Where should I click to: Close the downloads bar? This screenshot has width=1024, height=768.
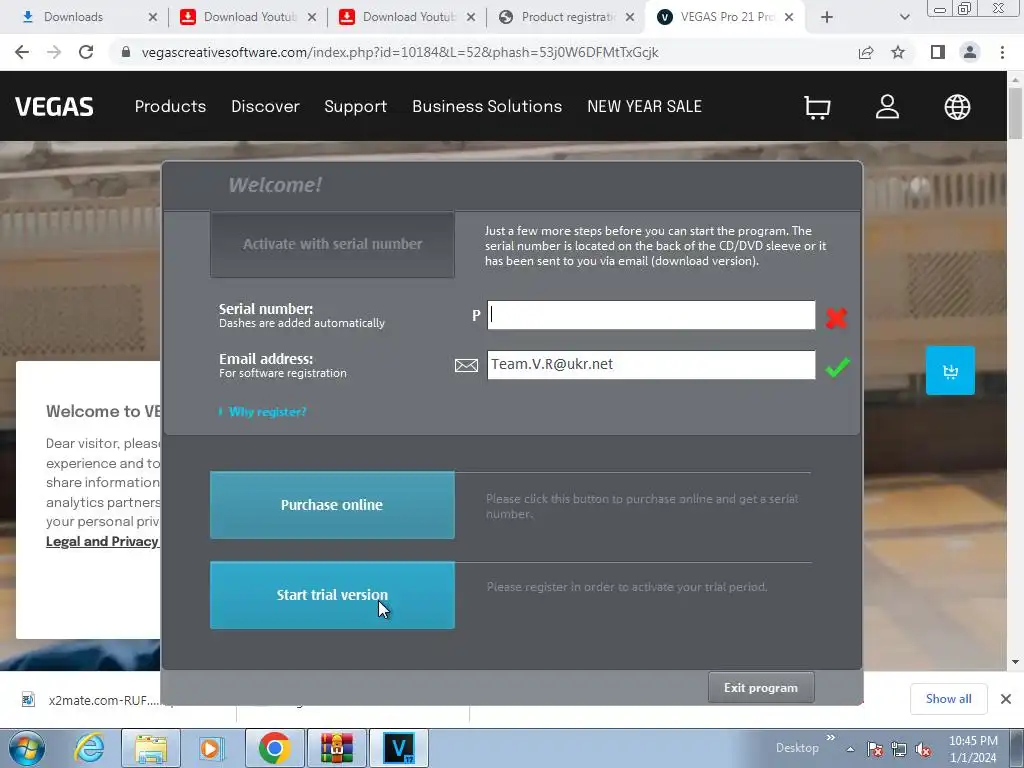(1006, 699)
